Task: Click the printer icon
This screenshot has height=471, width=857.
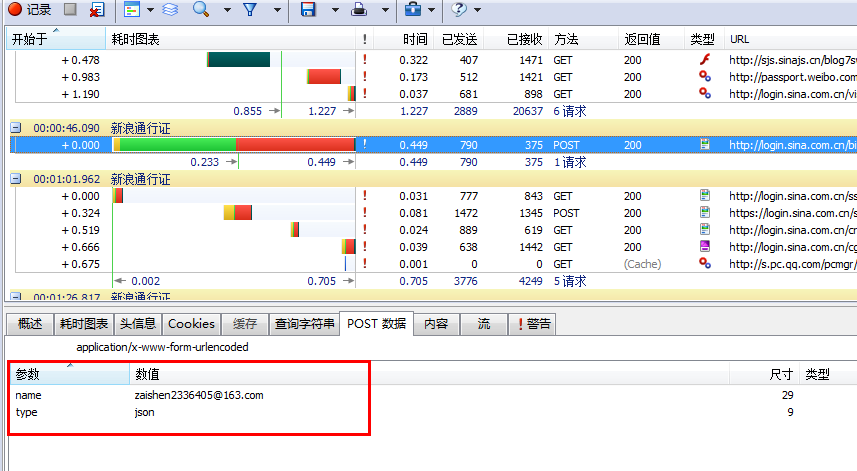Action: 359,9
